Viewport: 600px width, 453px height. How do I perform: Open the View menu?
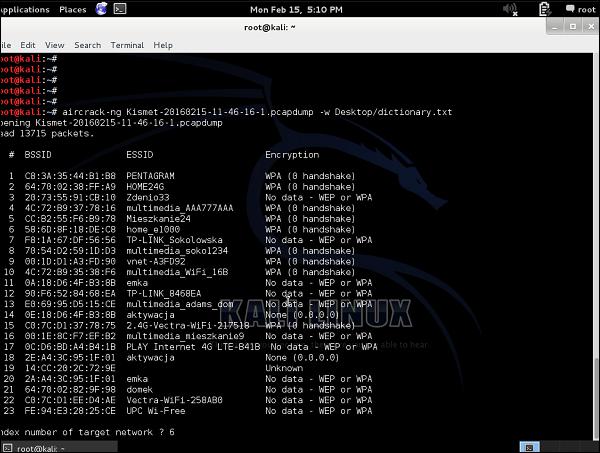pos(54,45)
